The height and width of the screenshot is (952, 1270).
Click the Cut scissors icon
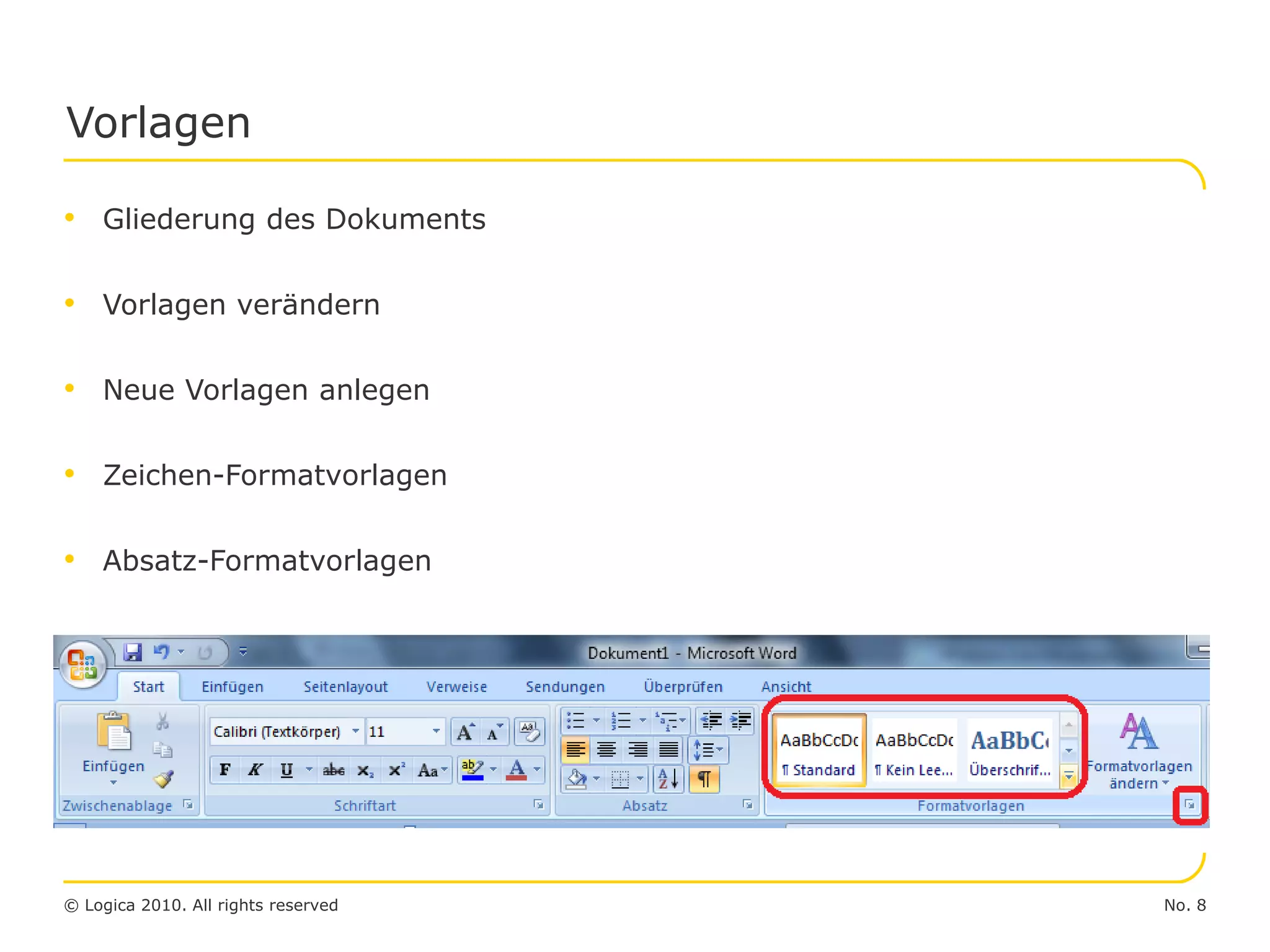pos(162,721)
